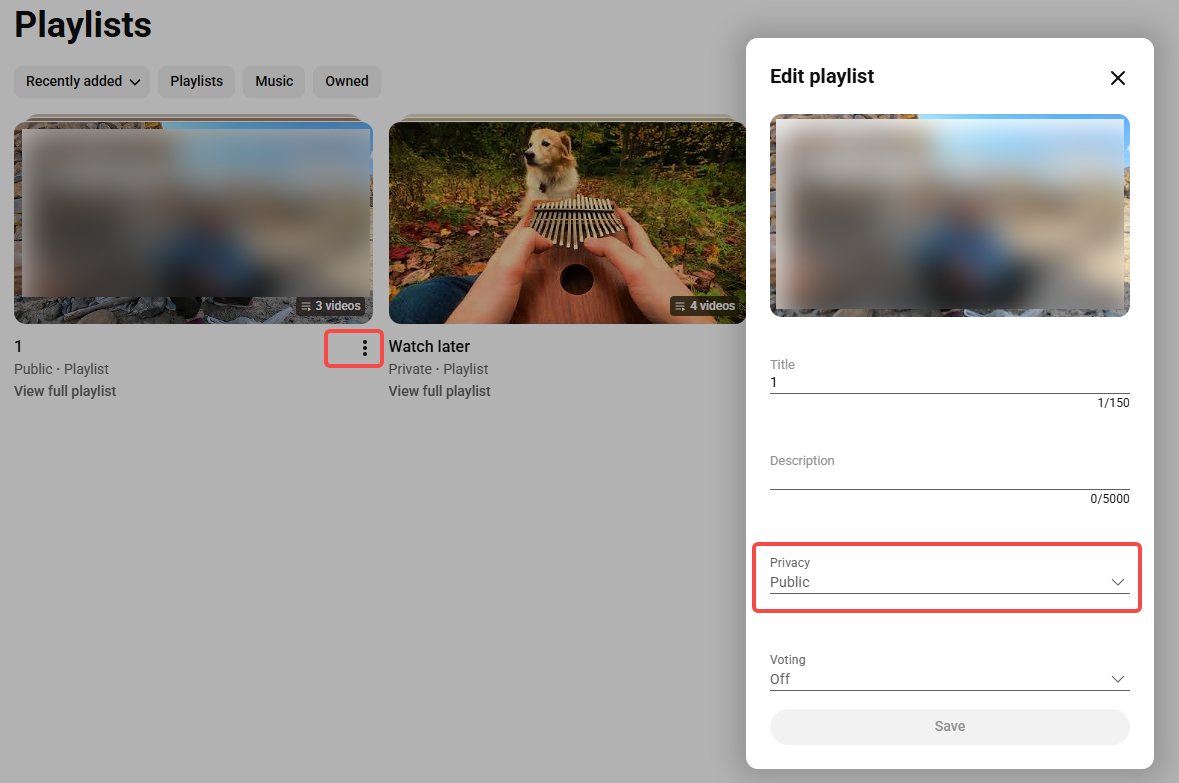Click the playlist title 1 under thumbnail
This screenshot has width=1179, height=783.
point(18,347)
